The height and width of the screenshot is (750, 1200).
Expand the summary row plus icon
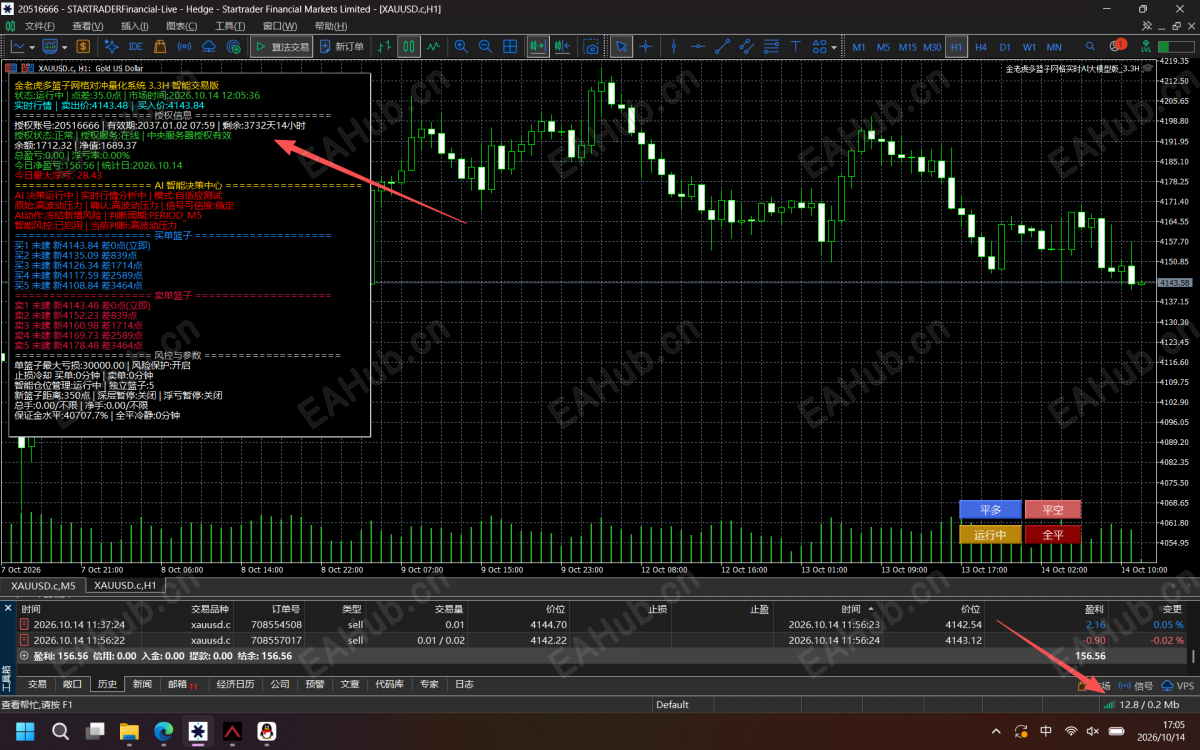(x=25, y=656)
